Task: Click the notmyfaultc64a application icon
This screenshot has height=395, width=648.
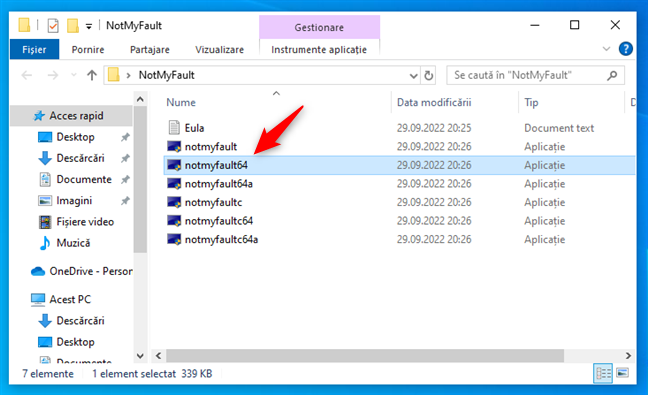Action: pyautogui.click(x=174, y=240)
